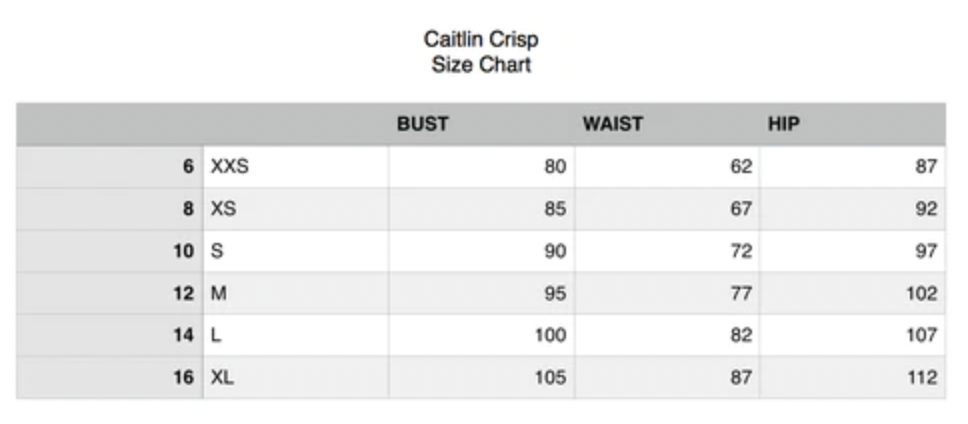Click the WAIST column header

click(x=613, y=125)
